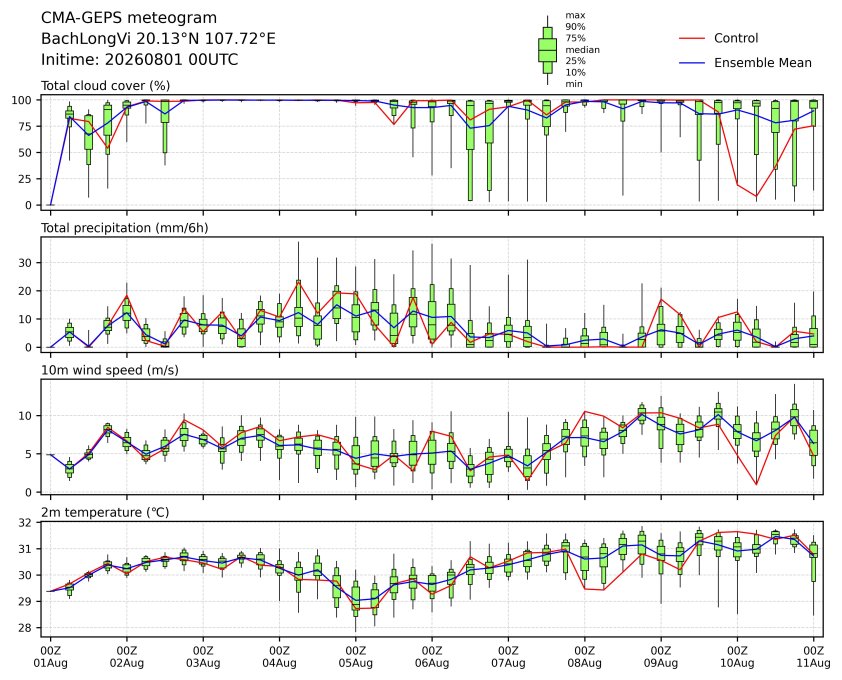The image size is (842, 680).
Task: Click the green box-plot legend icon
Action: [x=547, y=50]
